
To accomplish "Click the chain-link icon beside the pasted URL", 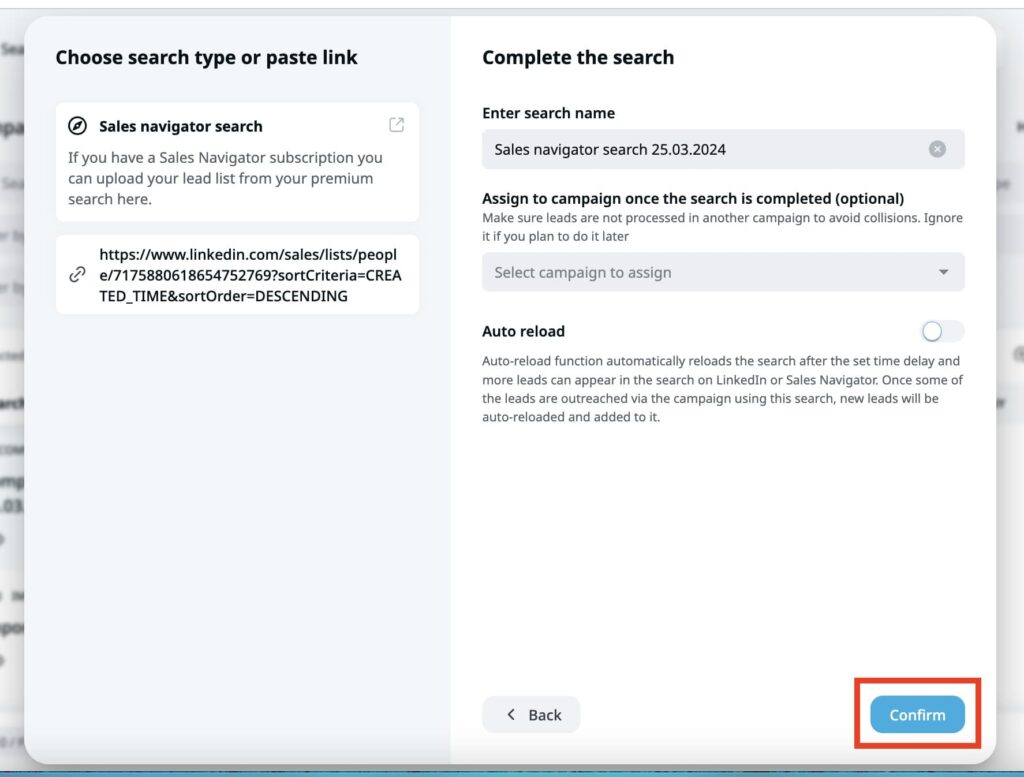I will click(77, 274).
